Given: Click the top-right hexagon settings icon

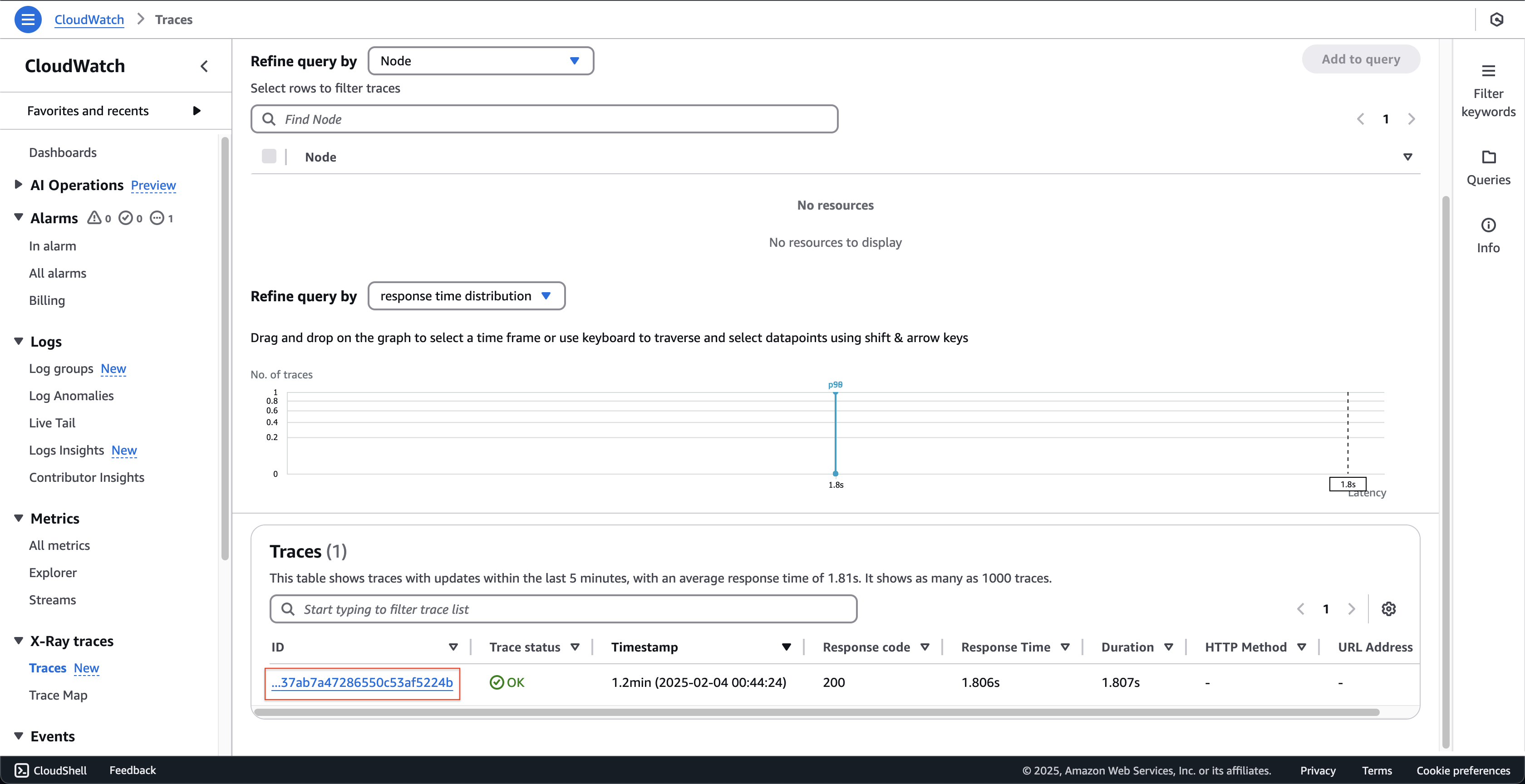Looking at the screenshot, I should (x=1496, y=20).
